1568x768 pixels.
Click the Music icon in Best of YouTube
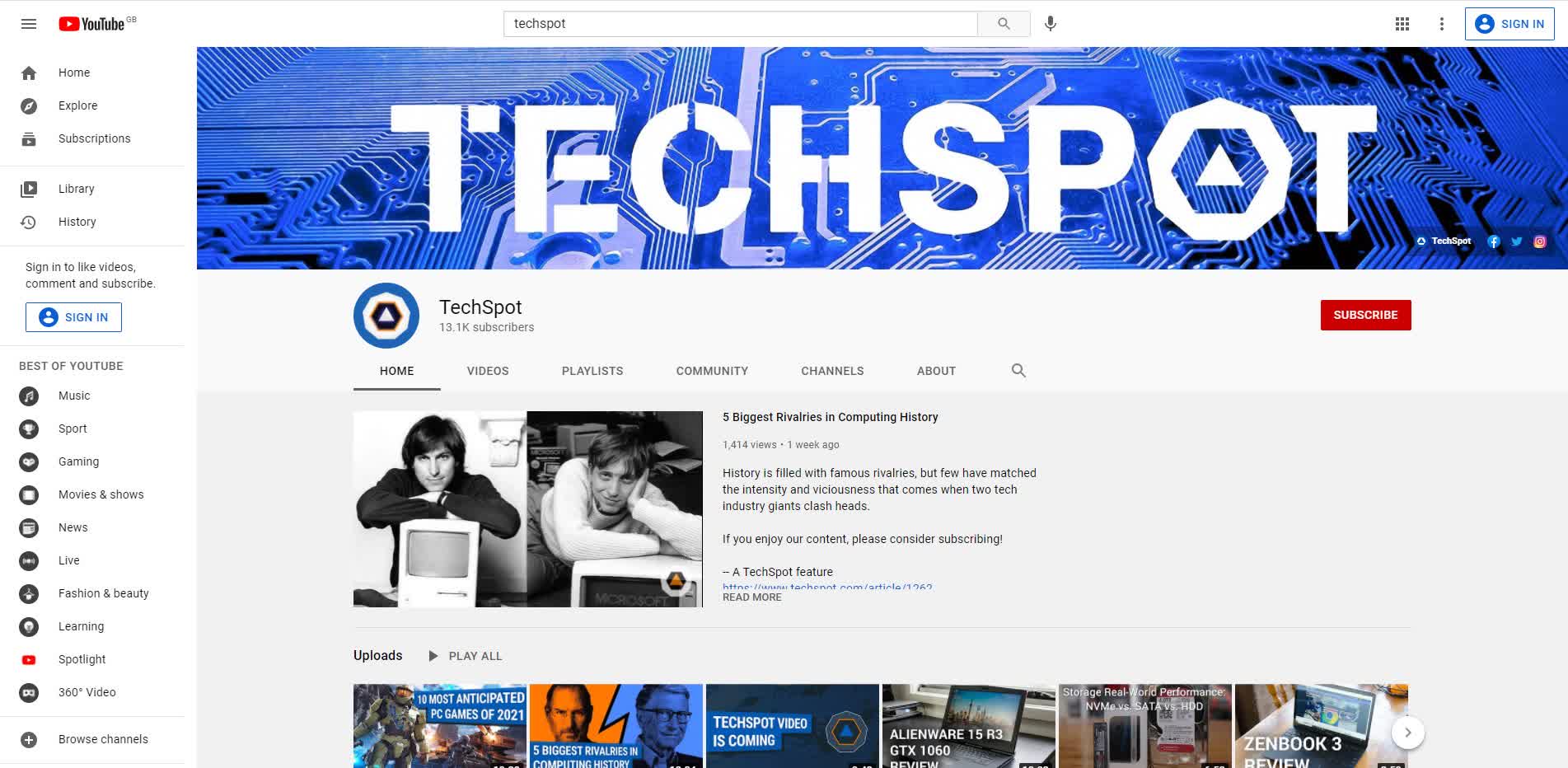[29, 396]
